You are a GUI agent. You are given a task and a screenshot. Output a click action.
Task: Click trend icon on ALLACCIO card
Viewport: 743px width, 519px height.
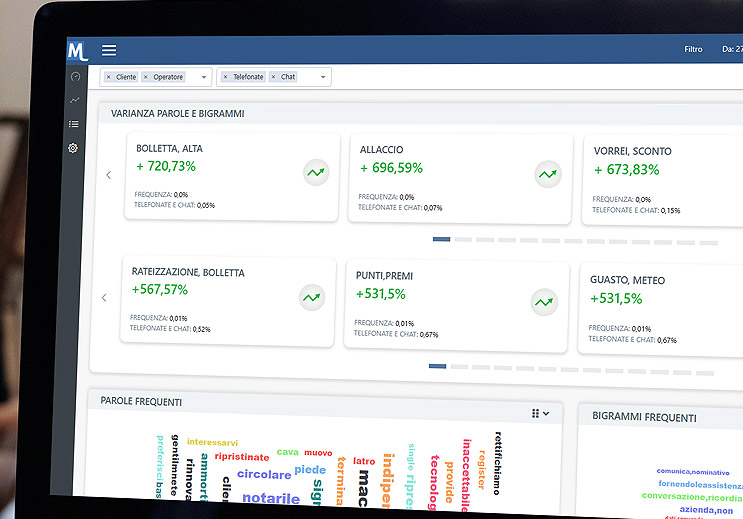pyautogui.click(x=547, y=174)
